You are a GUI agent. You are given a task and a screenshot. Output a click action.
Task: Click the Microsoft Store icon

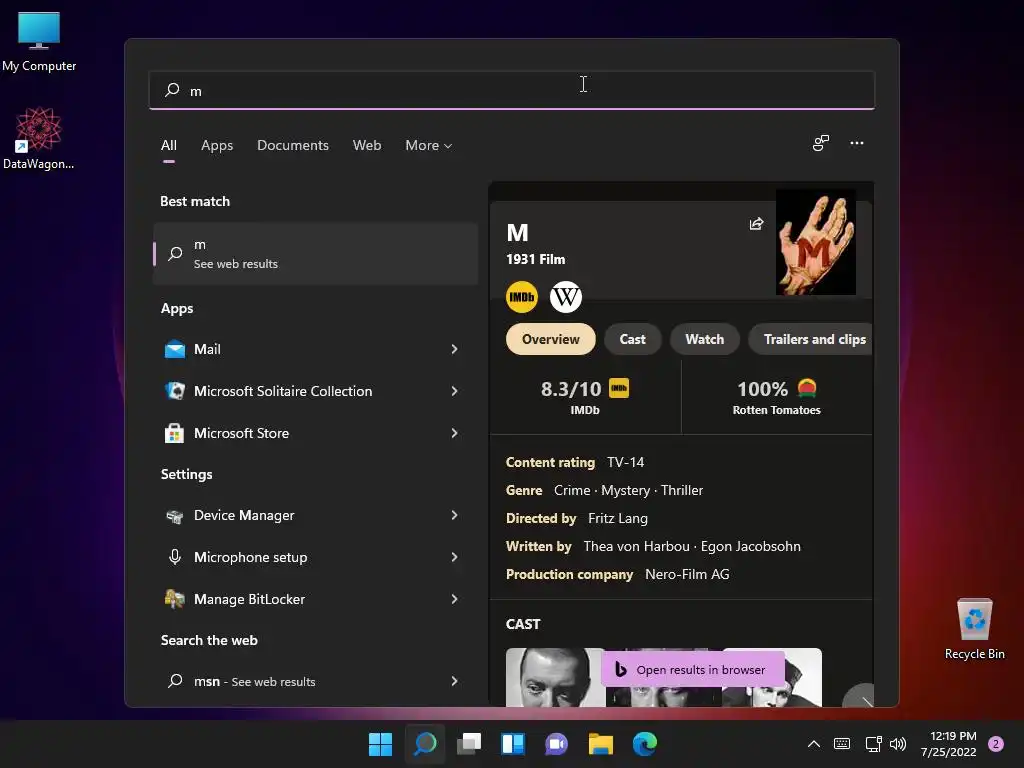174,433
